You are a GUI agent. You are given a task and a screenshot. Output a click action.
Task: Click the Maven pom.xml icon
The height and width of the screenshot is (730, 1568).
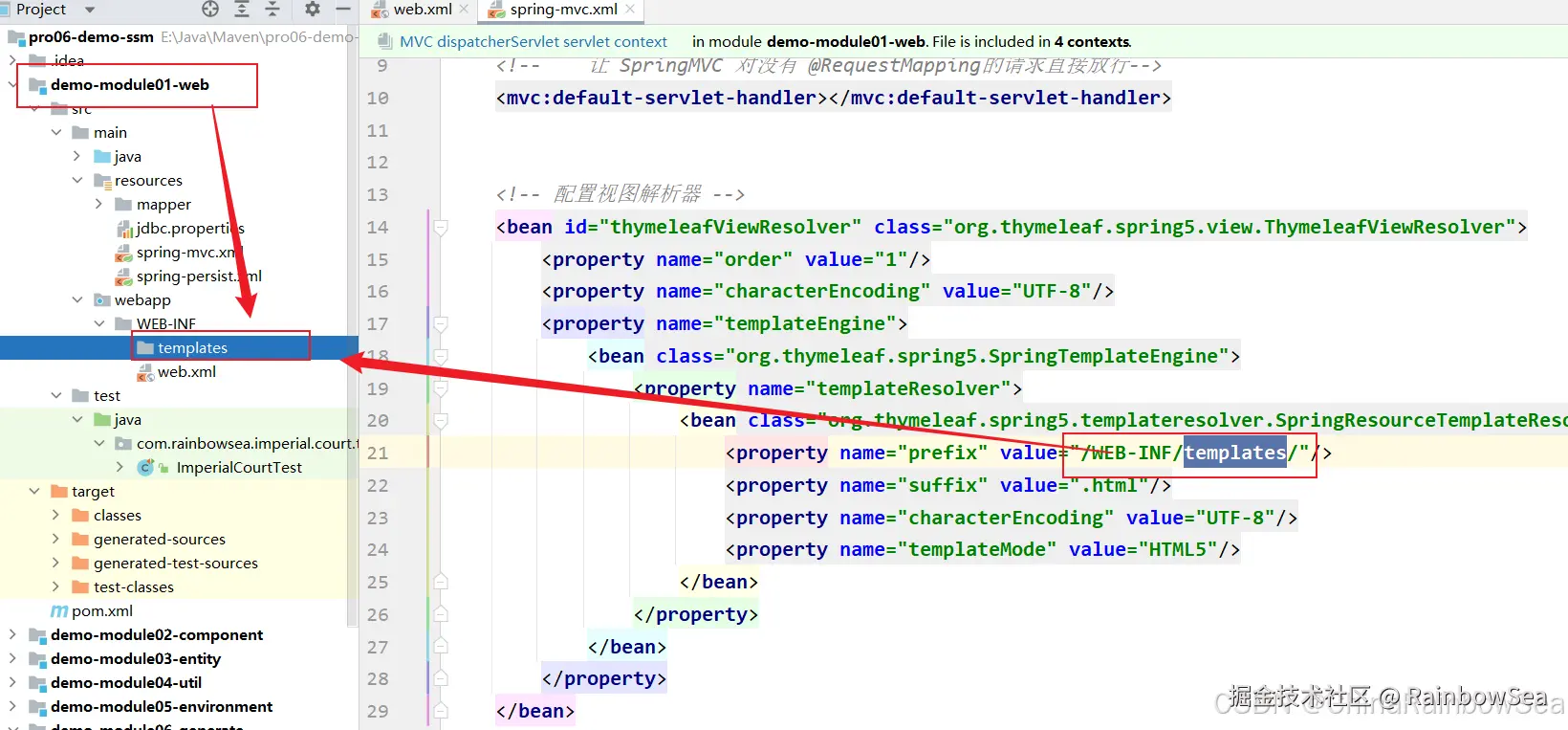(59, 611)
